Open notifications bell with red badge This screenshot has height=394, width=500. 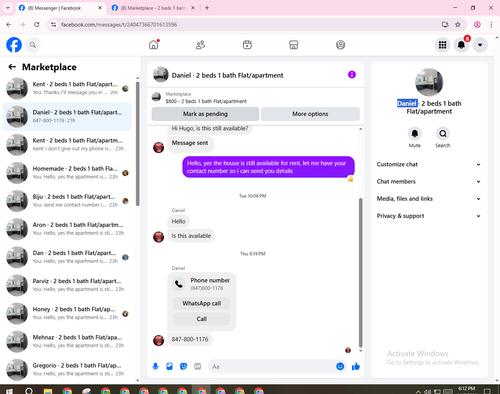pyautogui.click(x=461, y=45)
